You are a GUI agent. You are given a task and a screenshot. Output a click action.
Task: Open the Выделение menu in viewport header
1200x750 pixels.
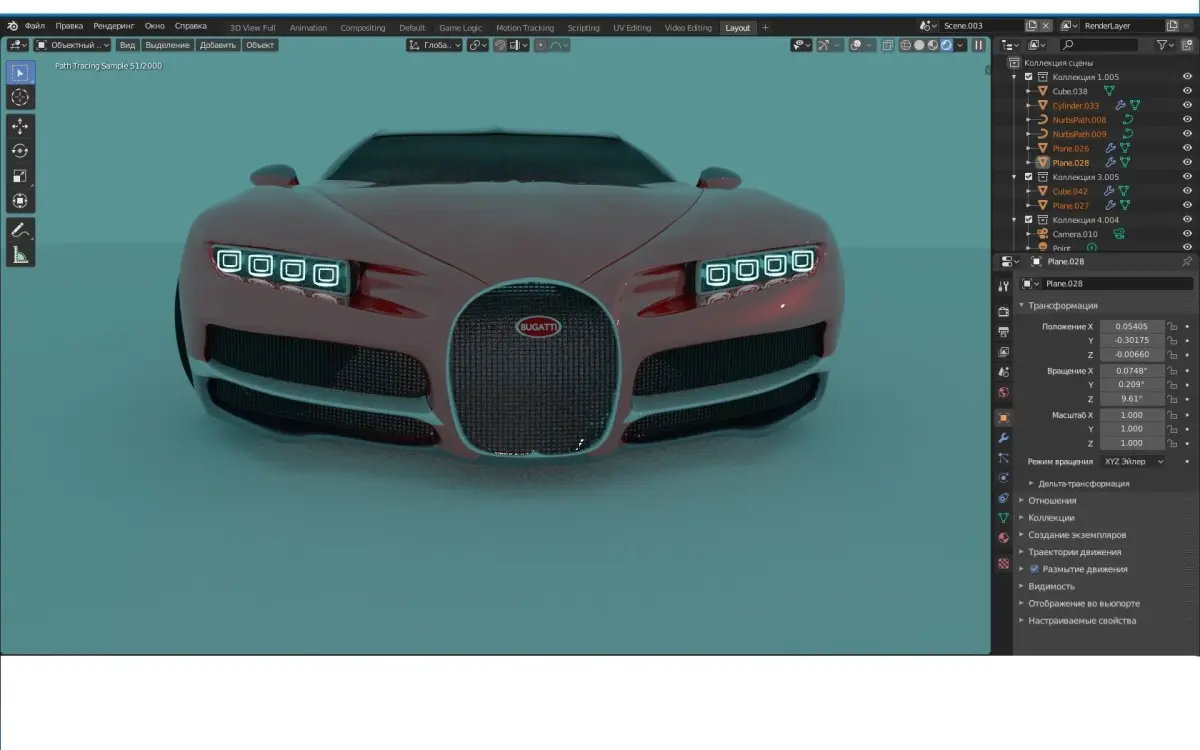[167, 45]
